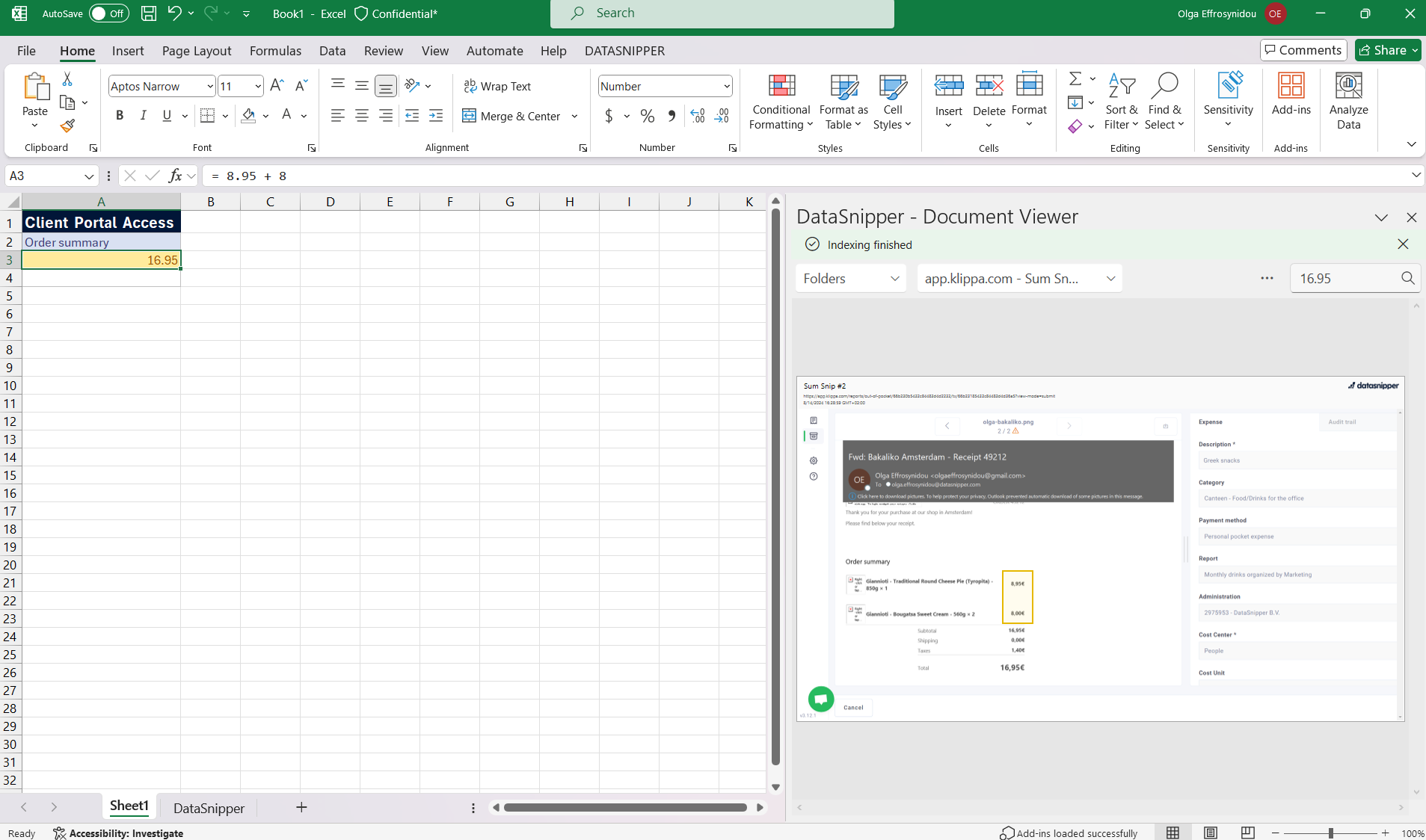Toggle bold formatting
Image resolution: width=1426 pixels, height=840 pixels.
coord(118,115)
